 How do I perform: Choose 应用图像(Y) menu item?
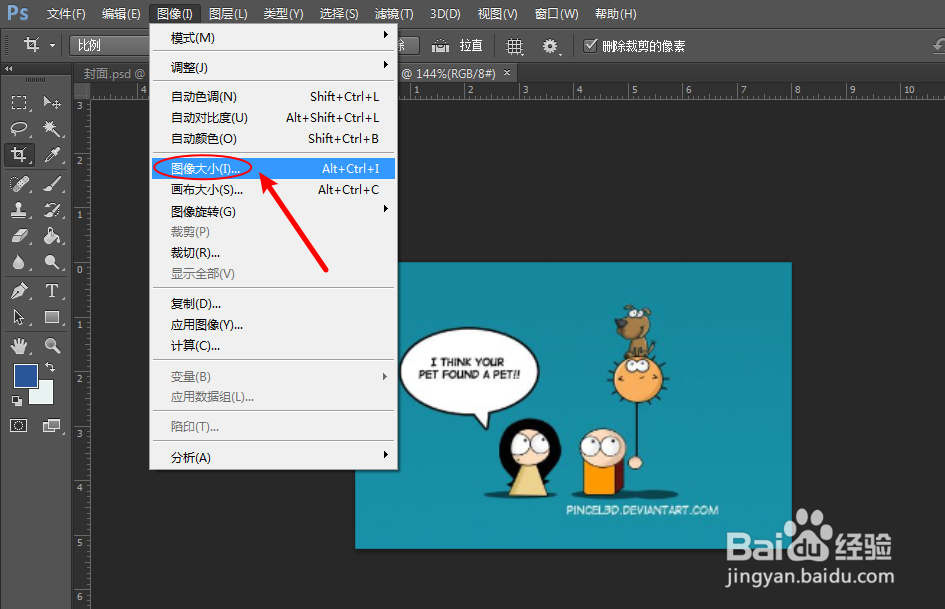pos(274,324)
